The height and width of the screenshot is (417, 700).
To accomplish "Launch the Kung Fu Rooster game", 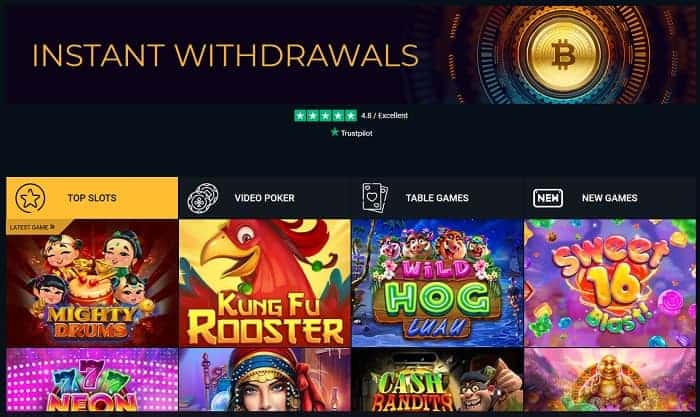I will pyautogui.click(x=265, y=283).
